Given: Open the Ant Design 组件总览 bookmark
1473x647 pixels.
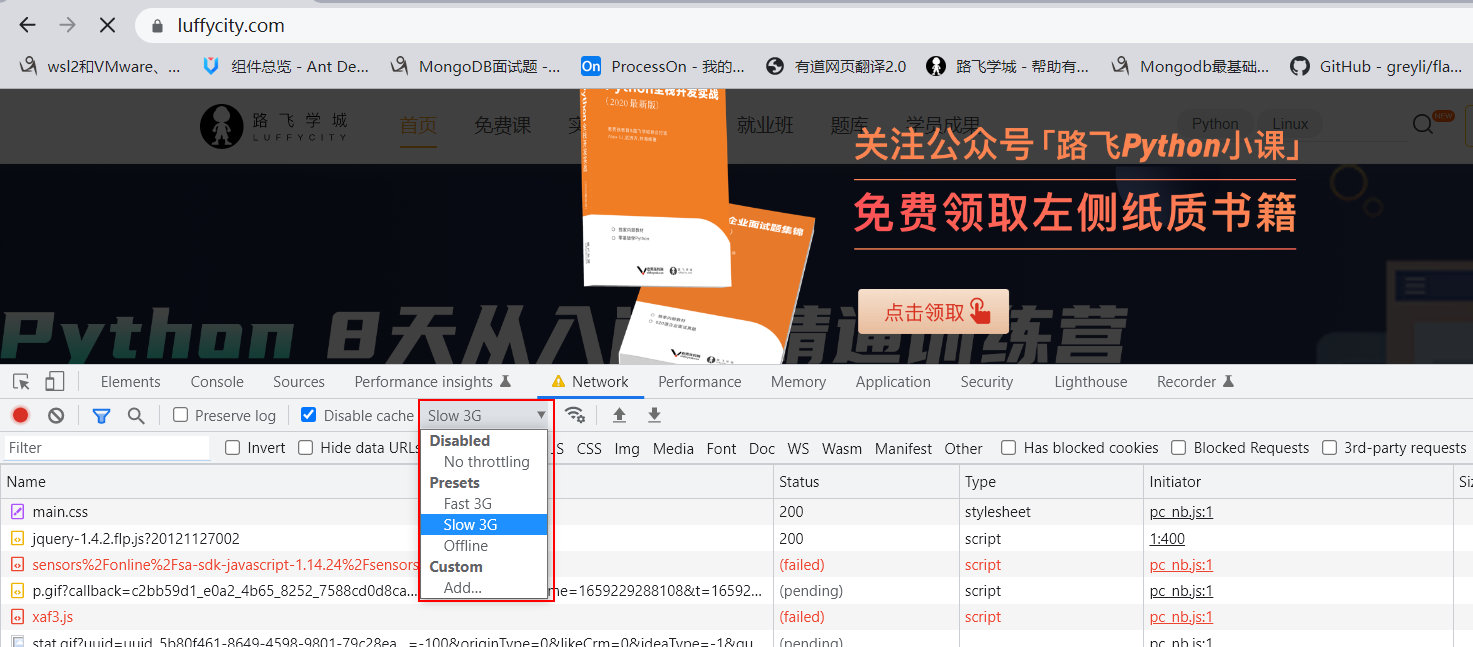Looking at the screenshot, I should tap(285, 66).
